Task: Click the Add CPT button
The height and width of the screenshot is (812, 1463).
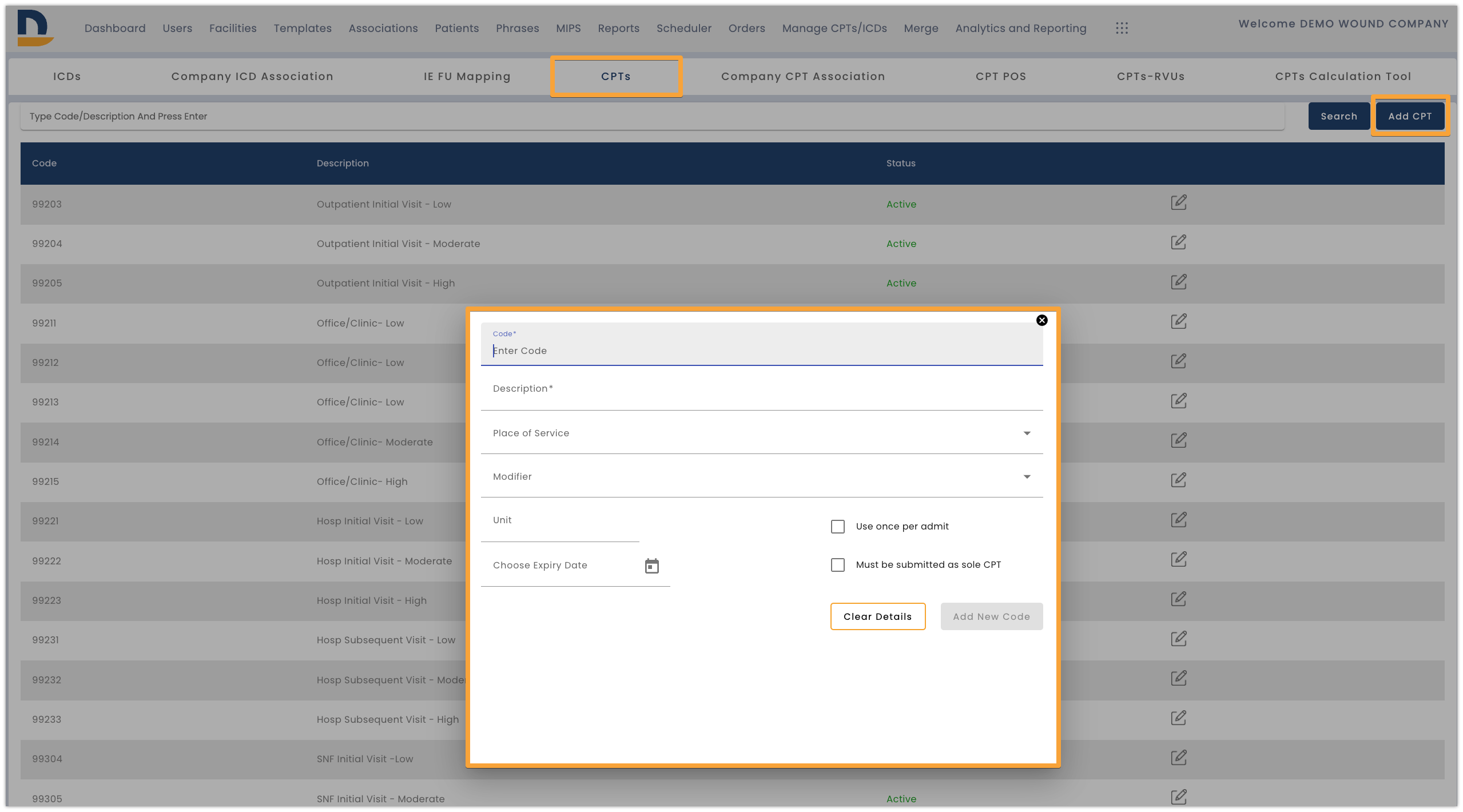Action: [1410, 116]
